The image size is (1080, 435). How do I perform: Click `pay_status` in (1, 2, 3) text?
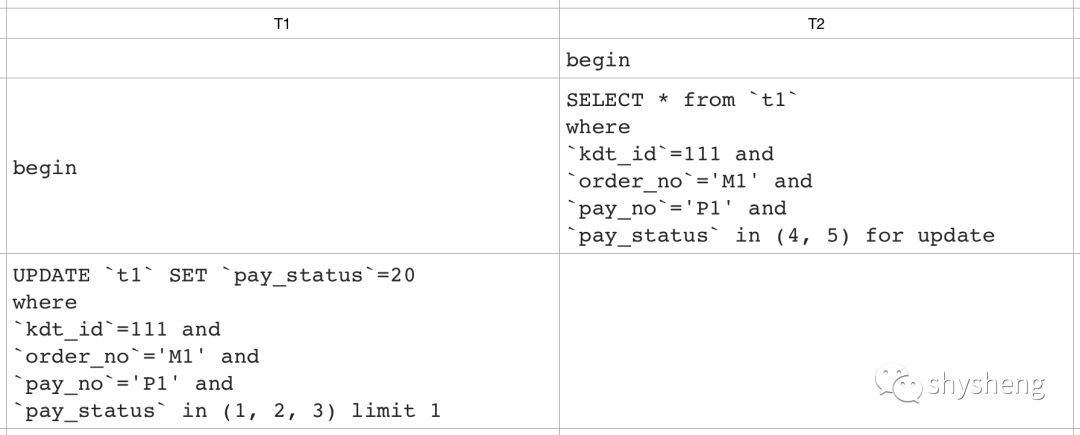[176, 411]
